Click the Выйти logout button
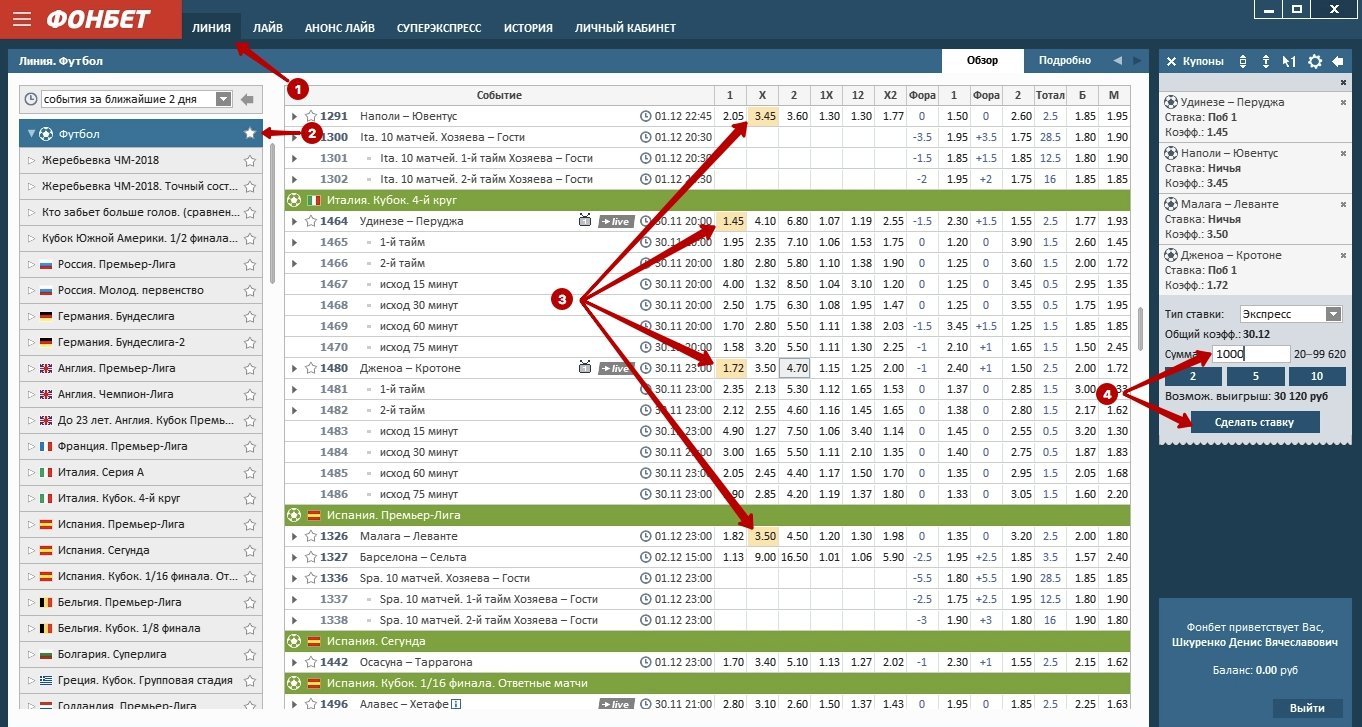Viewport: 1362px width, 727px height. (x=1307, y=708)
